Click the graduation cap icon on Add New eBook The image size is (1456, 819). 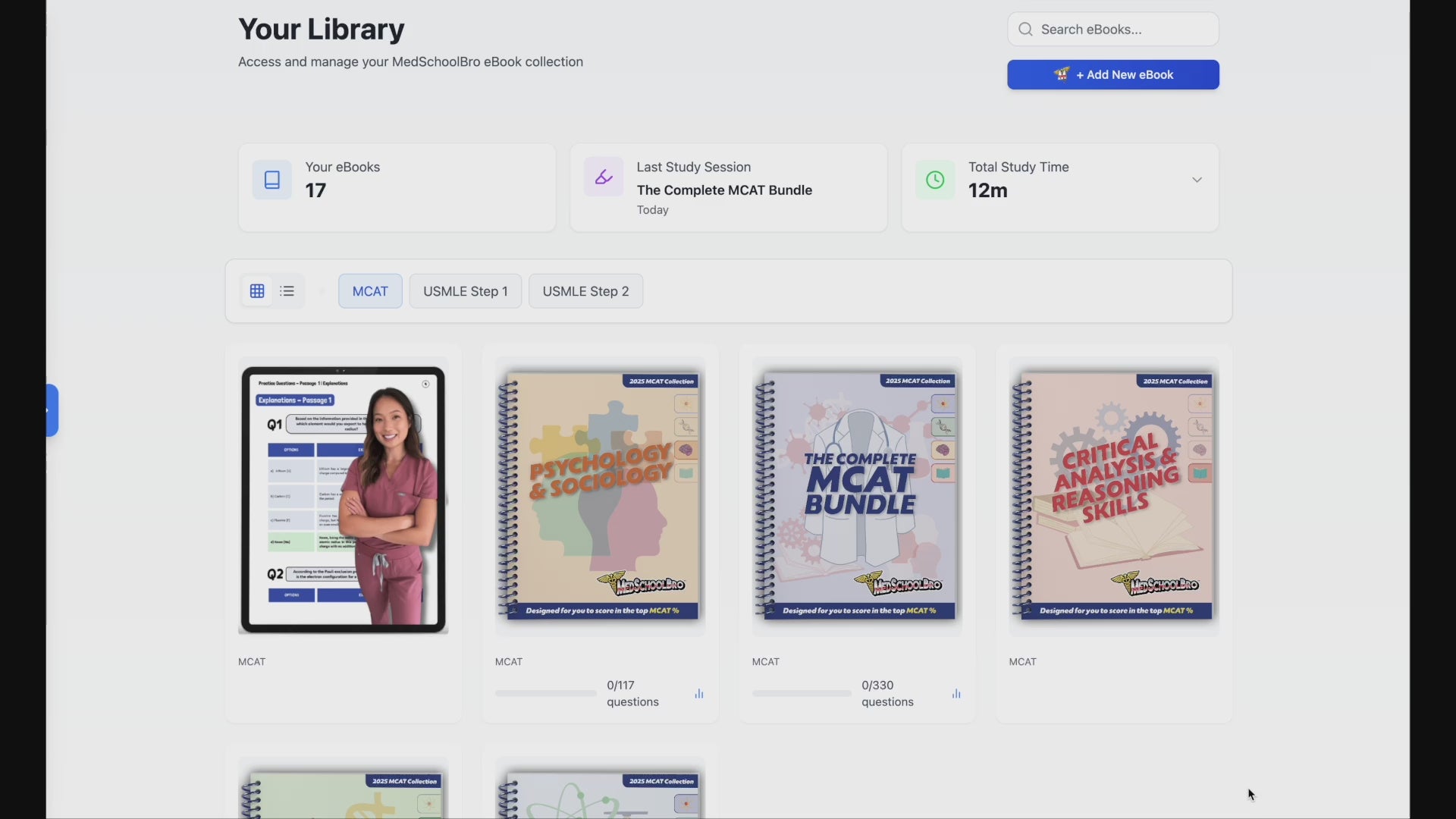(x=1062, y=74)
